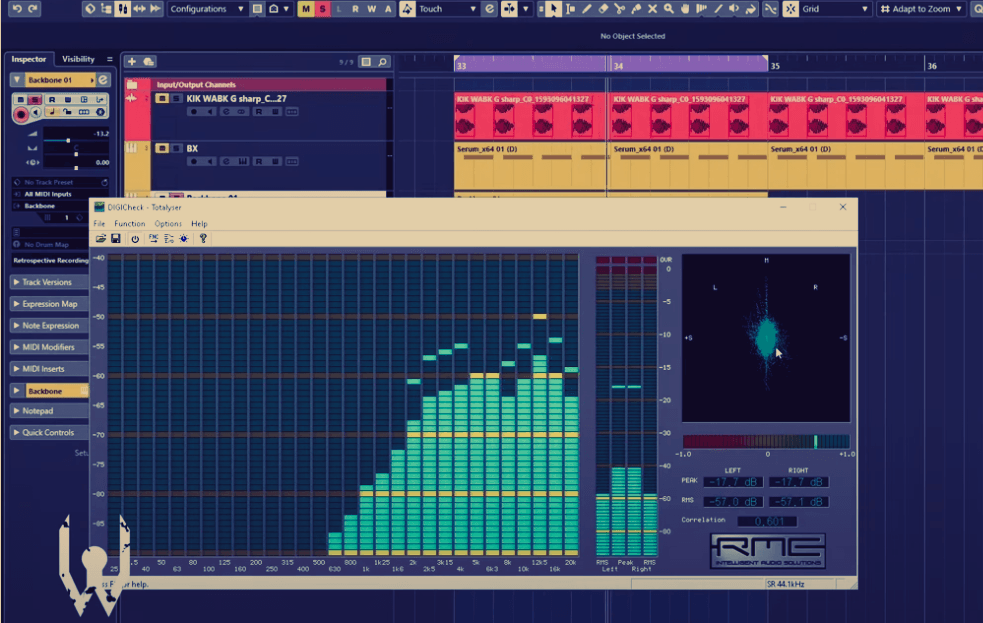Click the All MIDI Inputs routing field
This screenshot has width=983, height=623.
click(x=60, y=194)
